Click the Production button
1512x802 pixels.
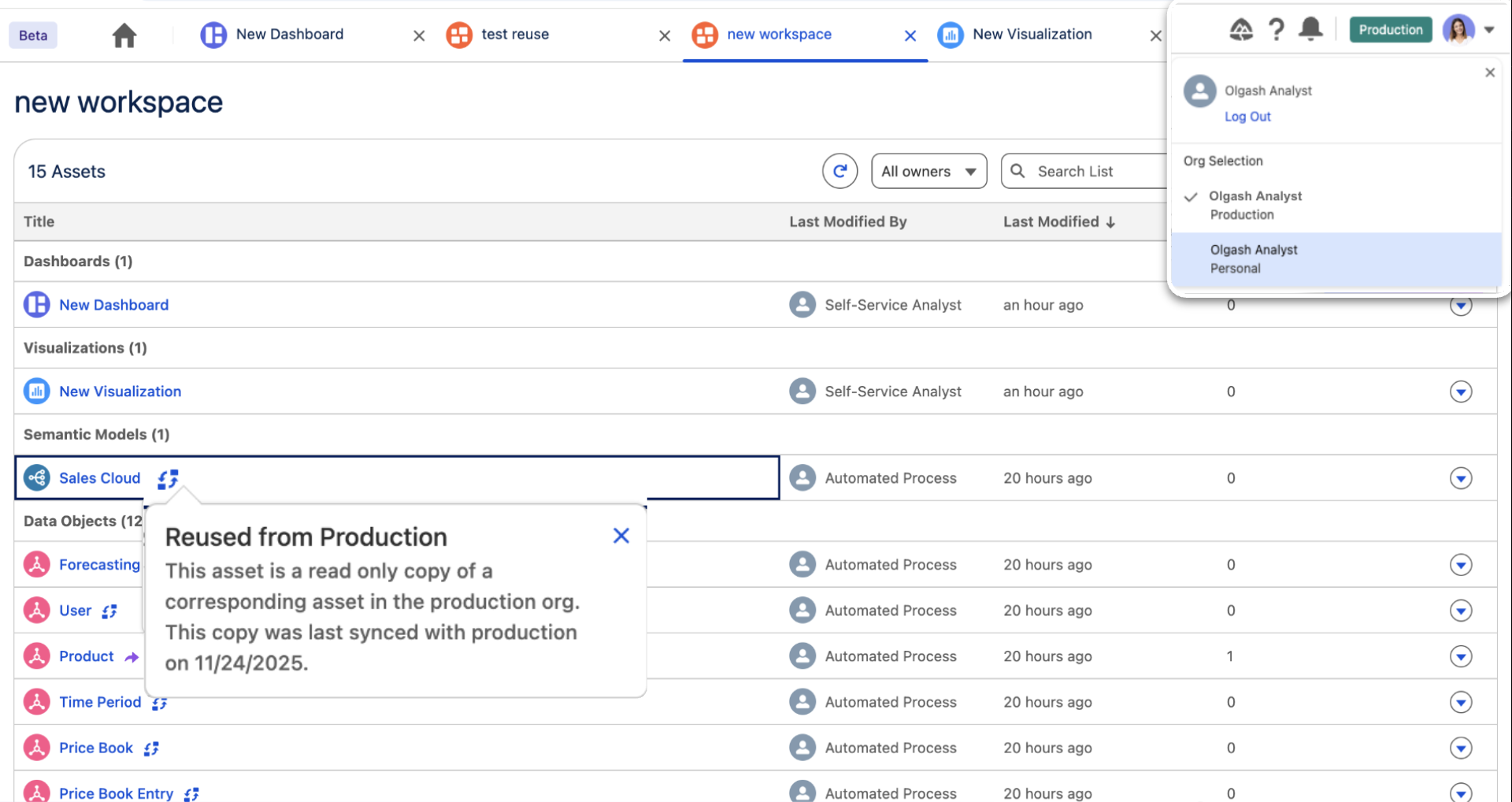pyautogui.click(x=1389, y=29)
